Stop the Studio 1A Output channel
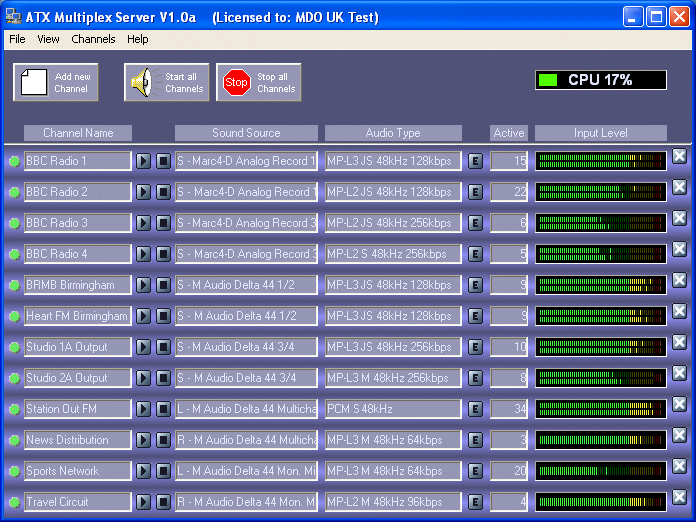Screen dimensions: 696x522 point(163,347)
